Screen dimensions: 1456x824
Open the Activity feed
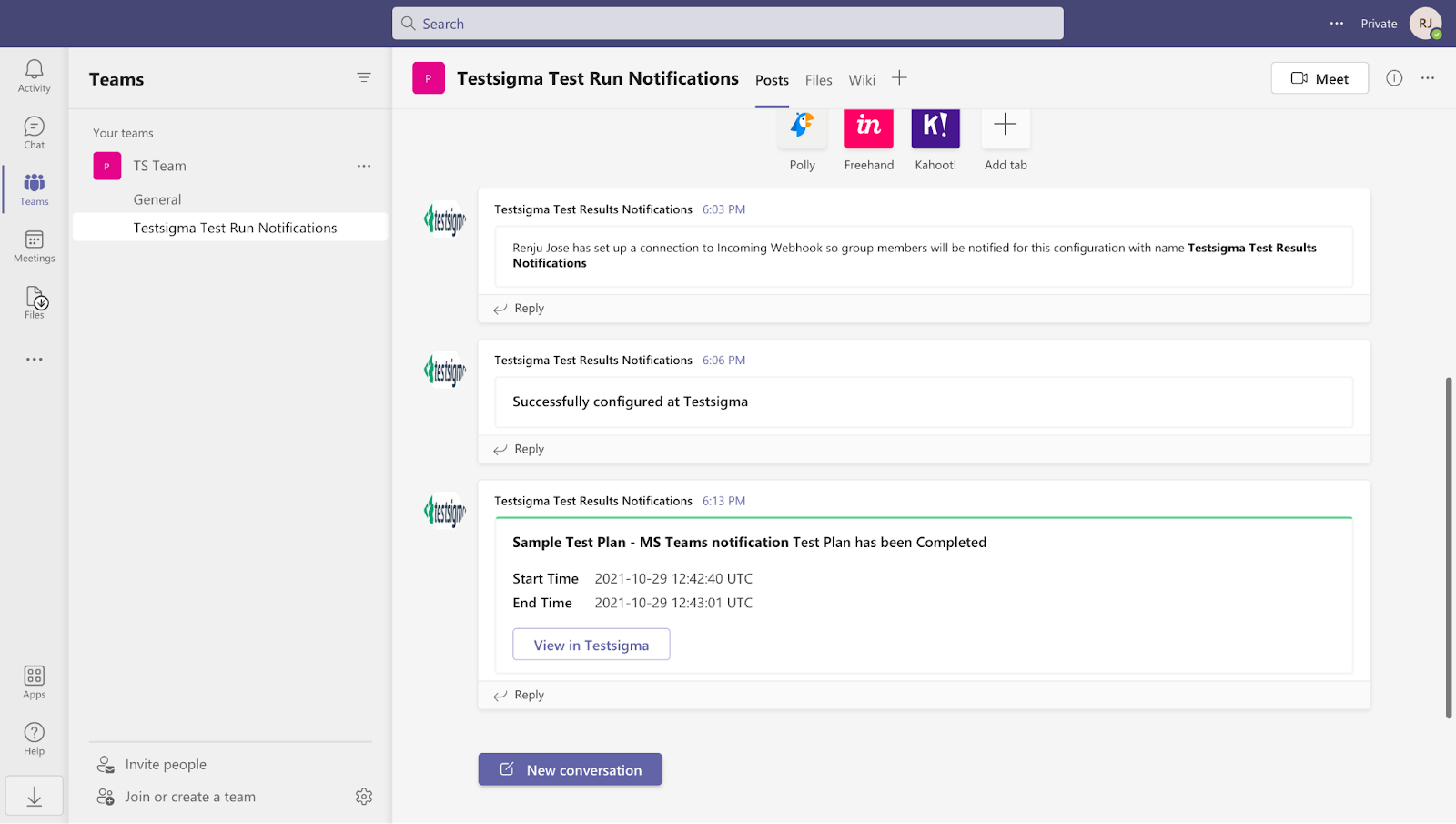[x=34, y=76]
